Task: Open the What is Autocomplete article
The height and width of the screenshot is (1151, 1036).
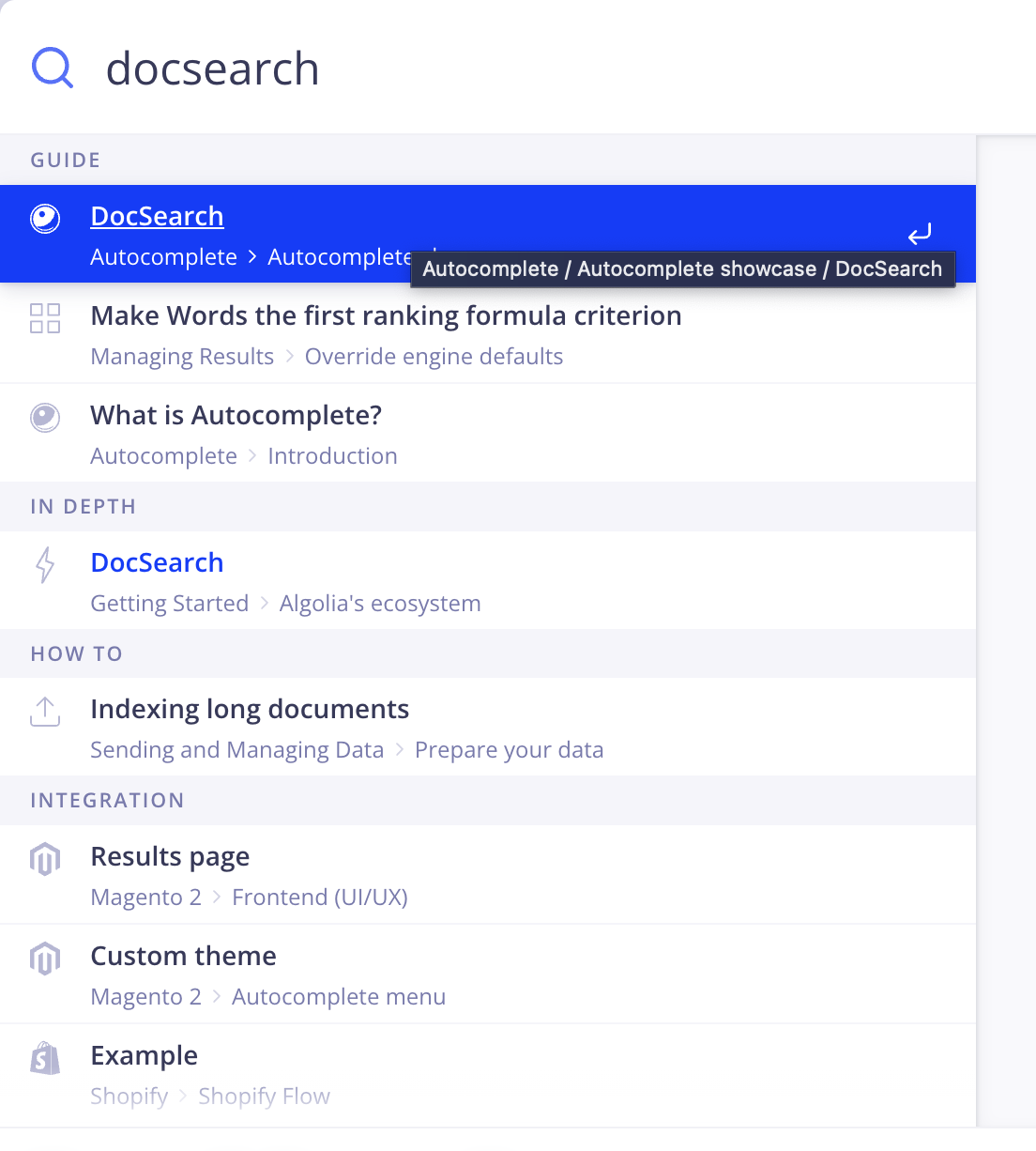Action: coord(236,414)
